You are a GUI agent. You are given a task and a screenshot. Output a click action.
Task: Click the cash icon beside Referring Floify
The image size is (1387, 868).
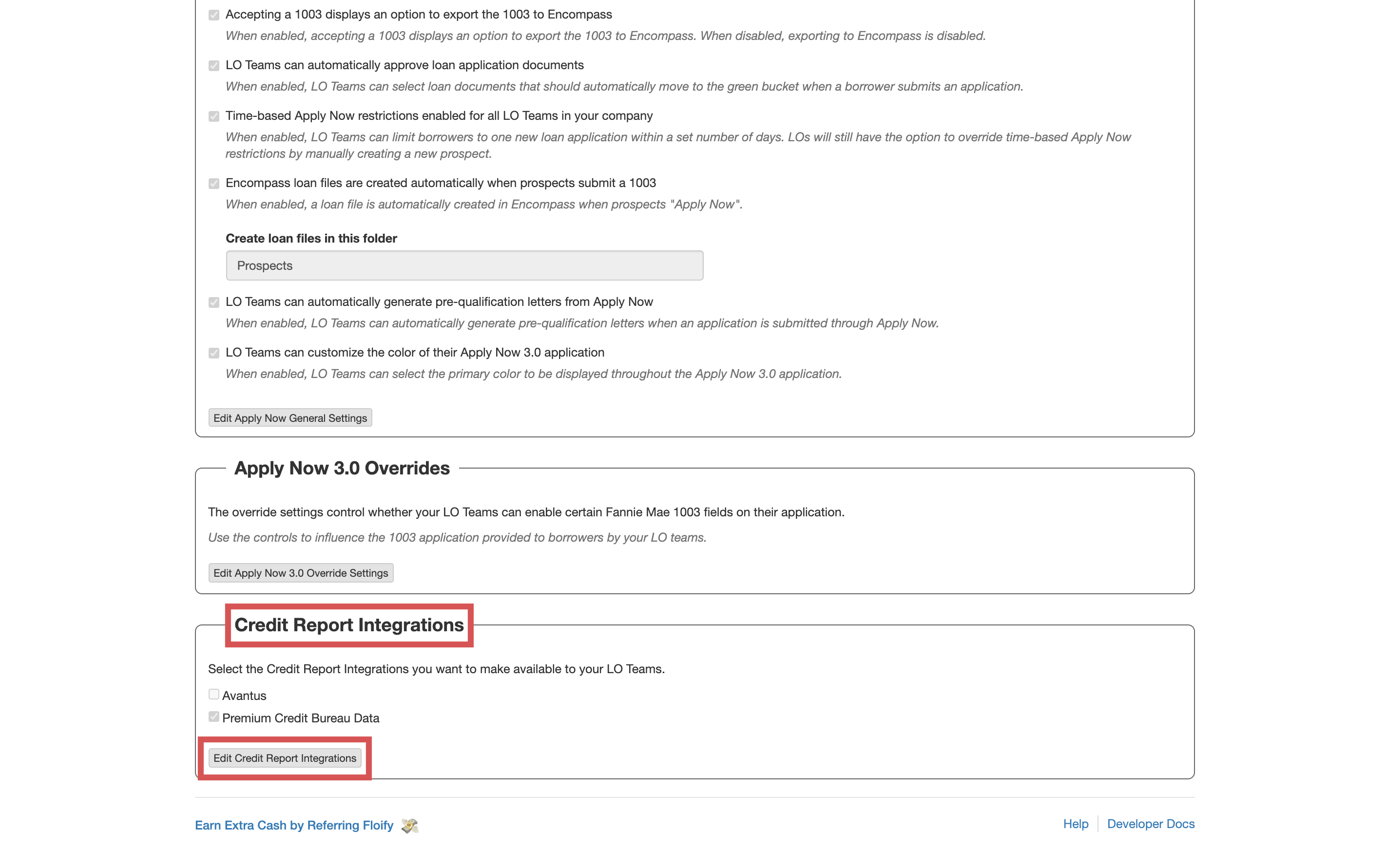click(x=409, y=826)
